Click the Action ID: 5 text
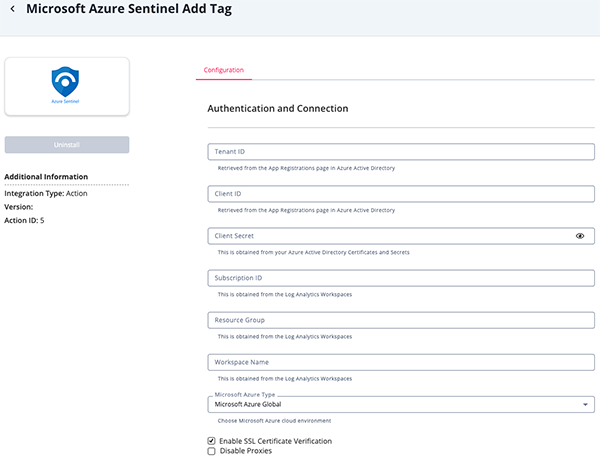 [x=24, y=220]
